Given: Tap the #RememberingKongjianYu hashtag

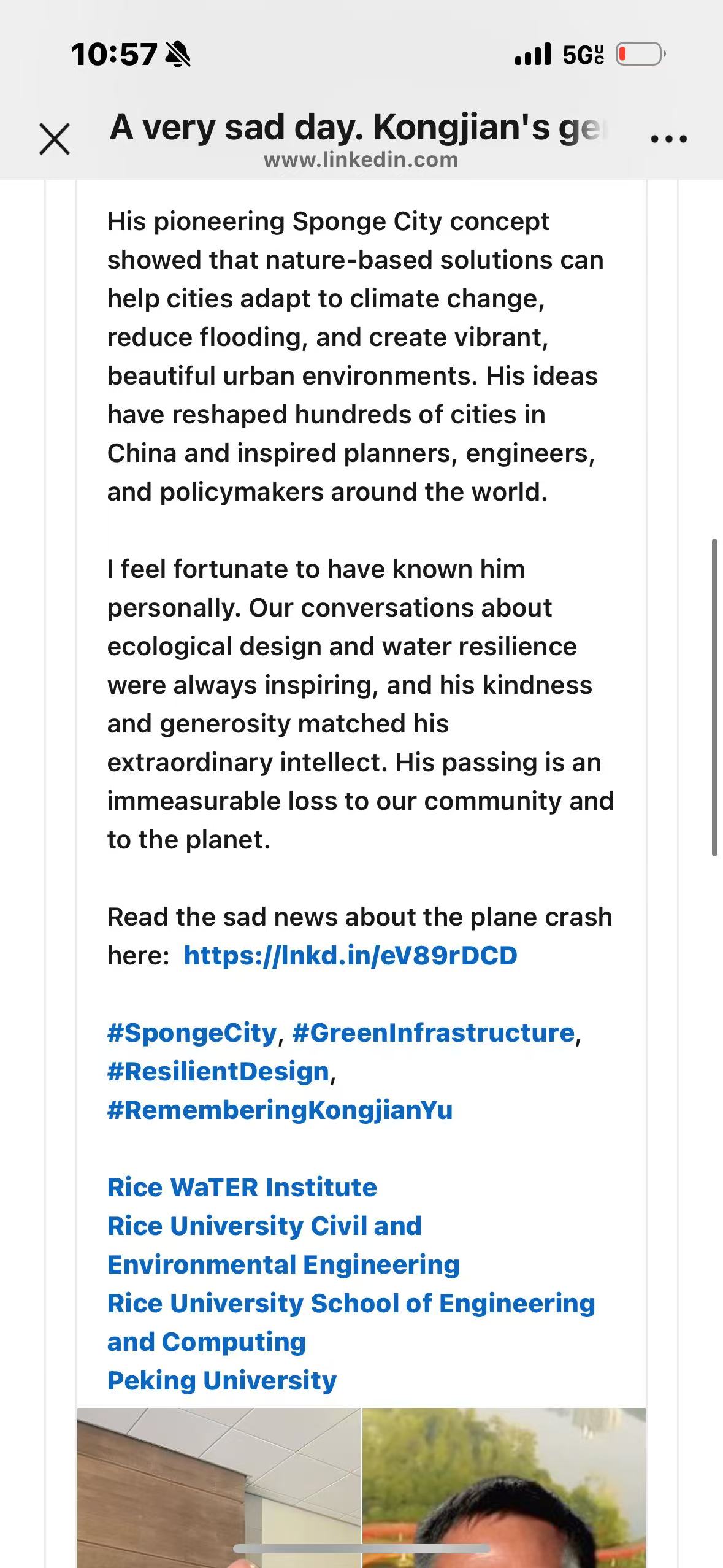Looking at the screenshot, I should [280, 1110].
